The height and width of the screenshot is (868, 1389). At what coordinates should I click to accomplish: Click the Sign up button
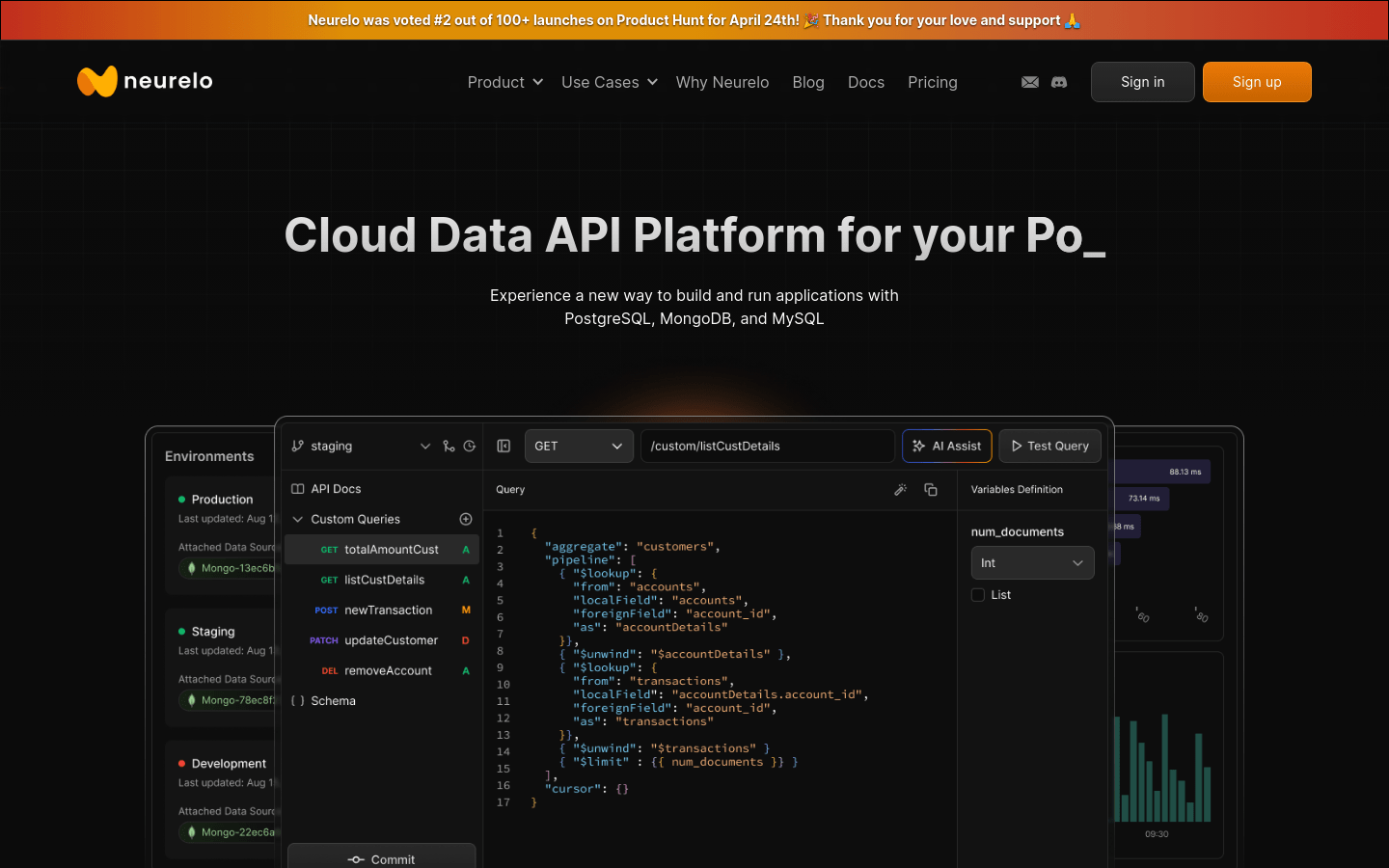tap(1257, 82)
